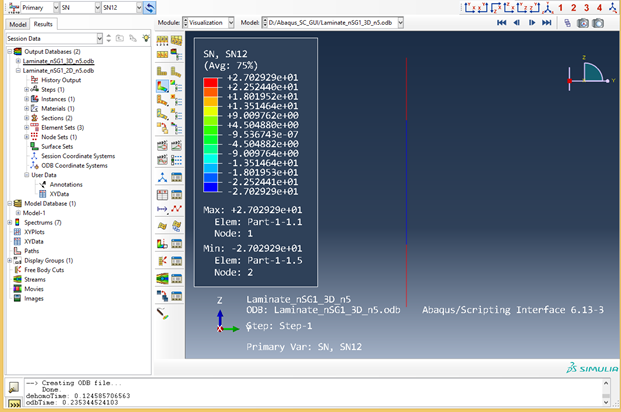621x412 pixels.
Task: Select Model Database (1) node
Action: point(50,204)
